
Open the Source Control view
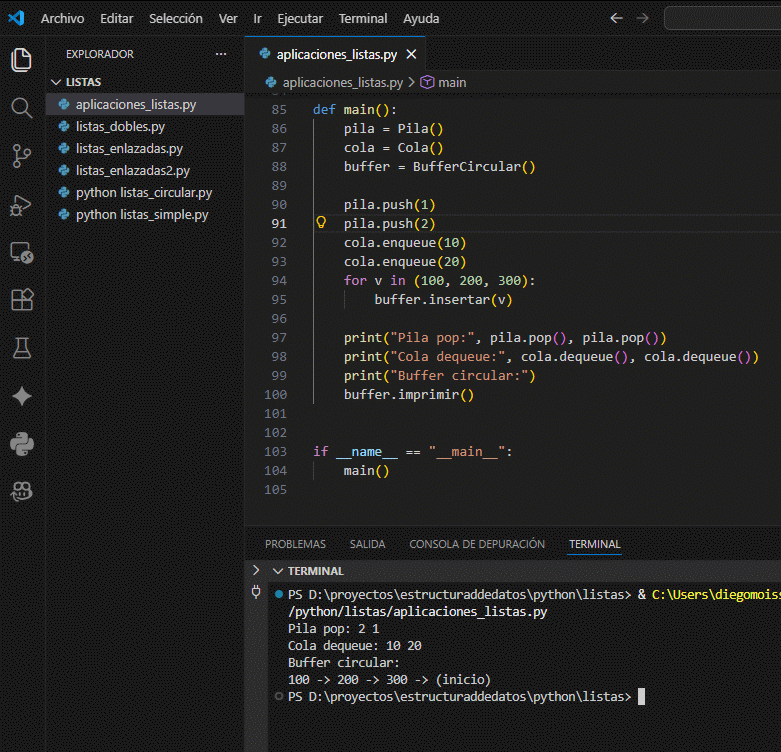click(21, 156)
